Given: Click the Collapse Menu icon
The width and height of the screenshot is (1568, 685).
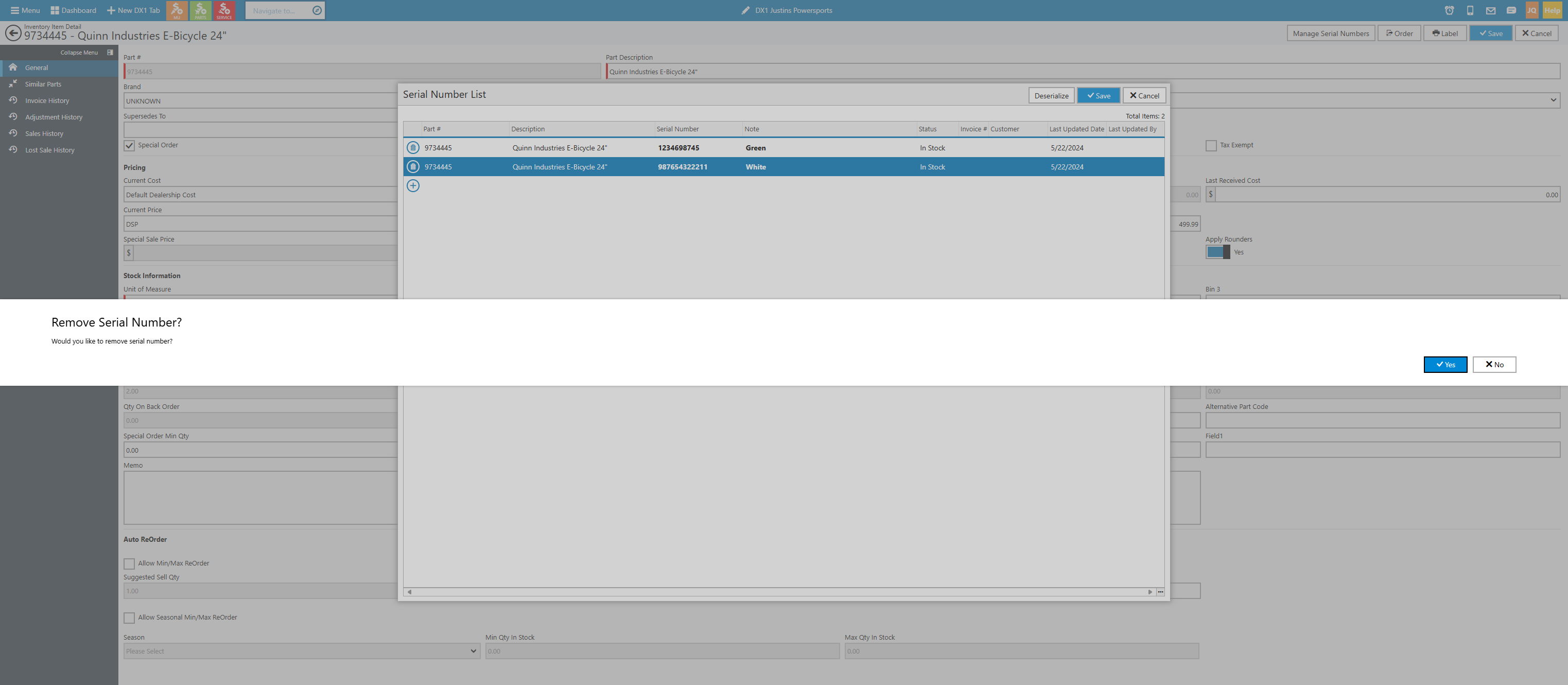Looking at the screenshot, I should tap(110, 53).
